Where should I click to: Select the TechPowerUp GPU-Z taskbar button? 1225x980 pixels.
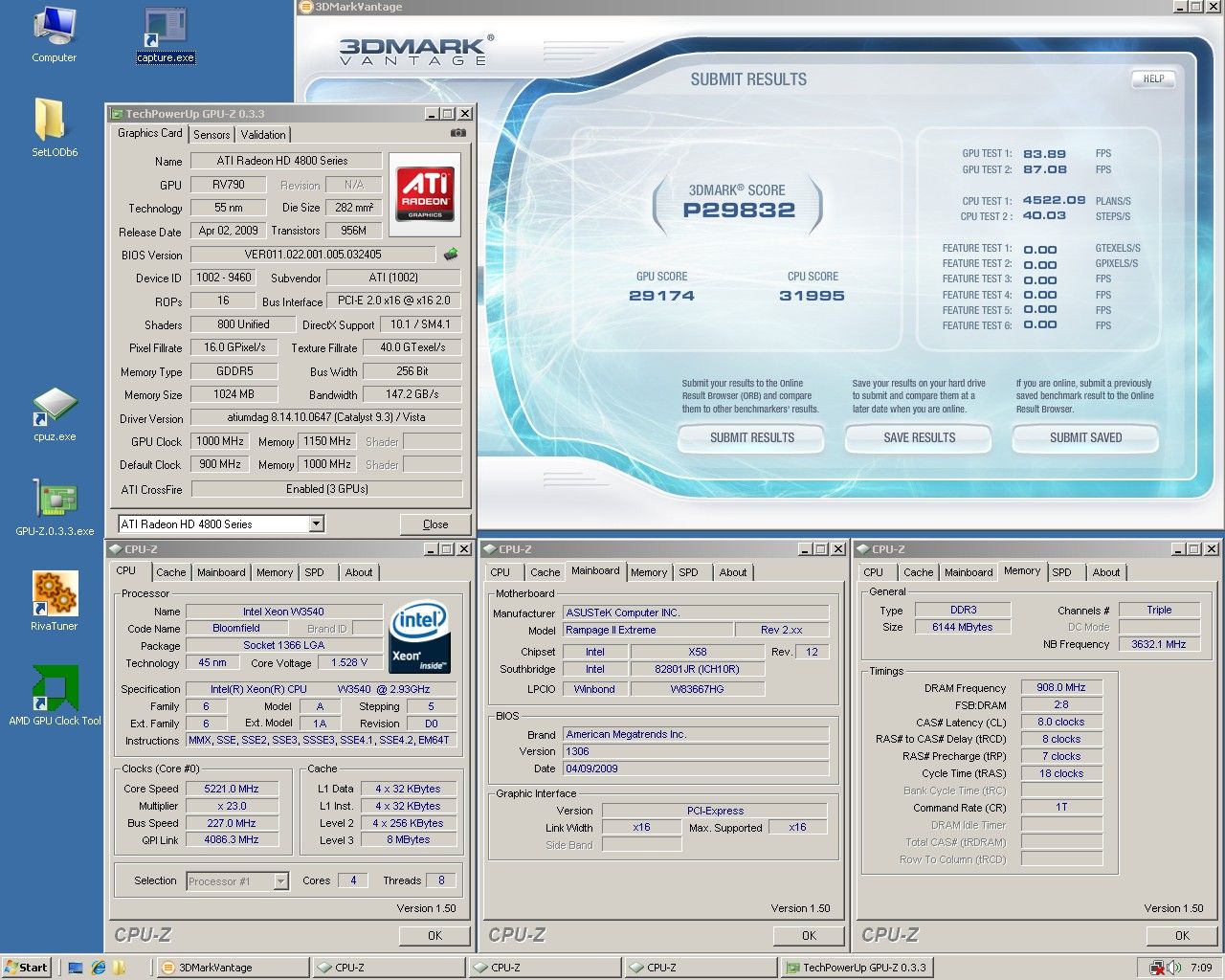click(x=856, y=968)
